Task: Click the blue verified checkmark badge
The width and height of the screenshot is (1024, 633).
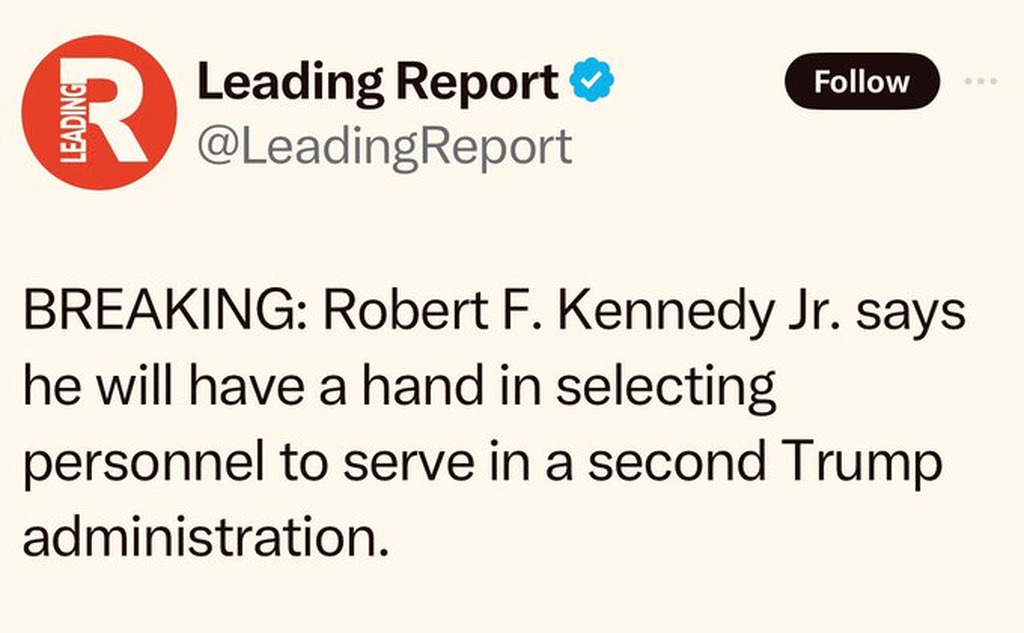Action: click(592, 80)
